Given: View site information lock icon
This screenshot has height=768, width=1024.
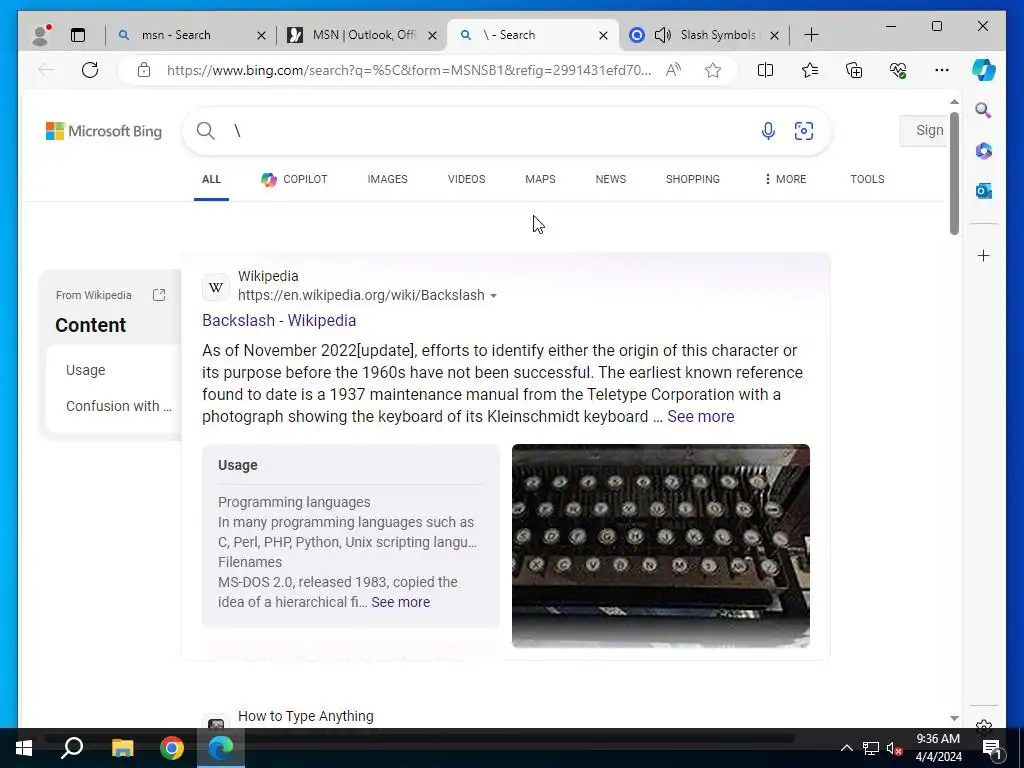Looking at the screenshot, I should pyautogui.click(x=144, y=70).
